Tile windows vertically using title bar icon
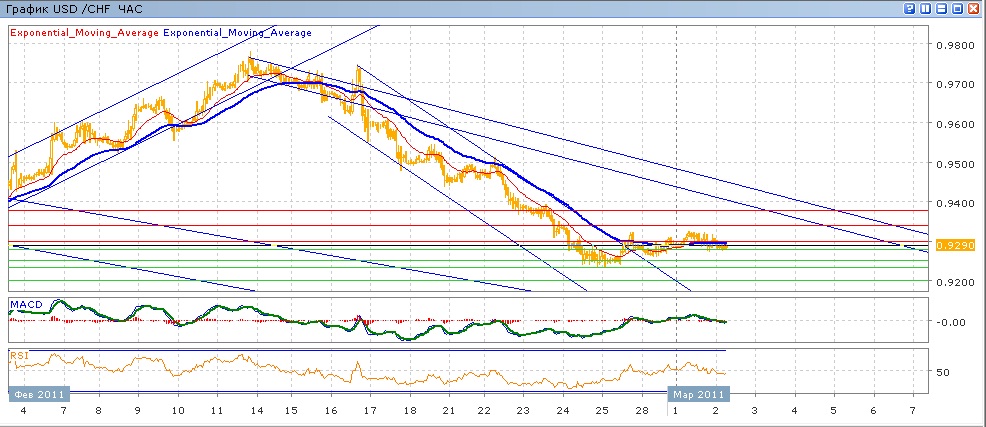The height and width of the screenshot is (427, 986). point(926,8)
